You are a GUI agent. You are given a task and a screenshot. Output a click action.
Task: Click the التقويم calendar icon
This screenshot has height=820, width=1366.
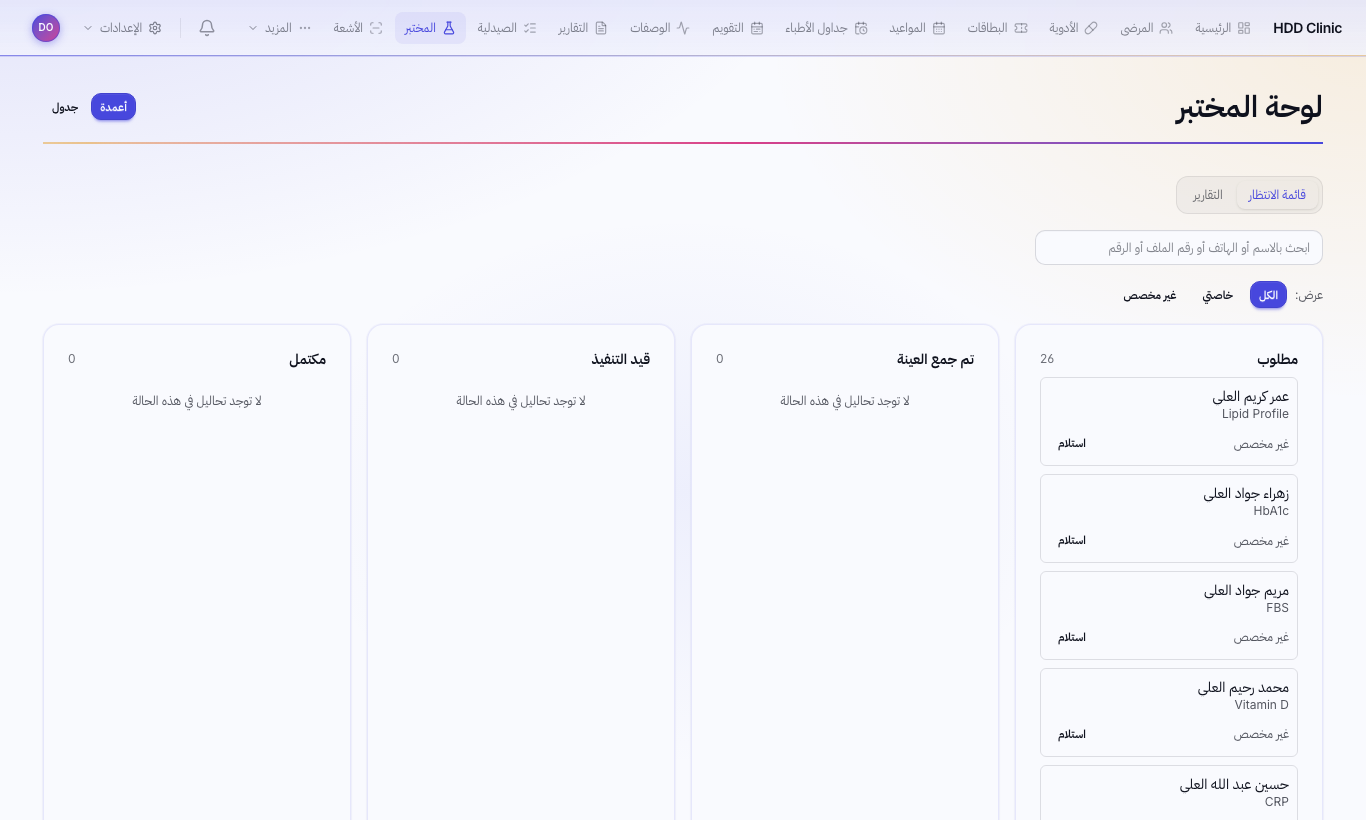tap(757, 28)
